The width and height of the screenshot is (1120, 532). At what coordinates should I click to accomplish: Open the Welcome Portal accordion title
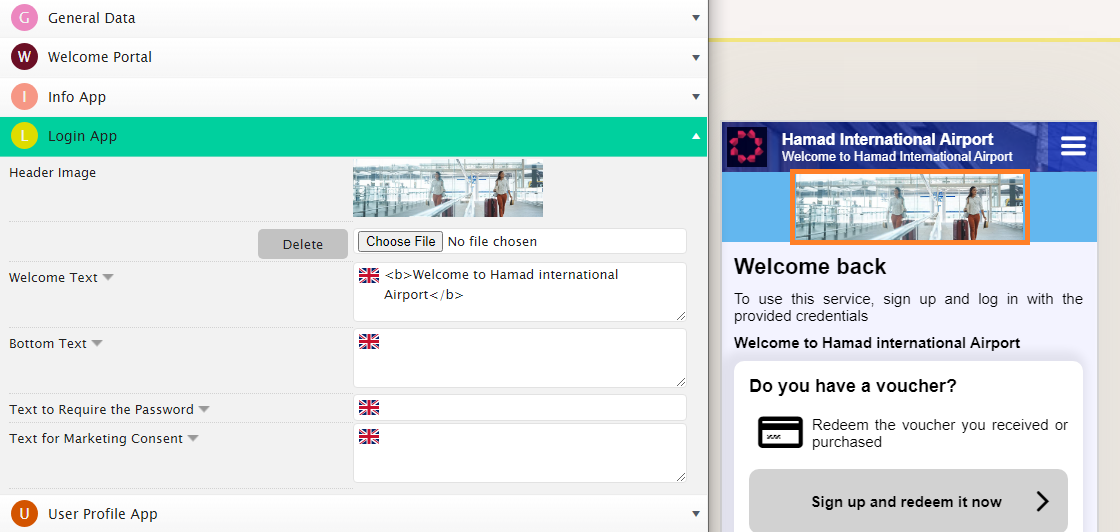[x=100, y=57]
